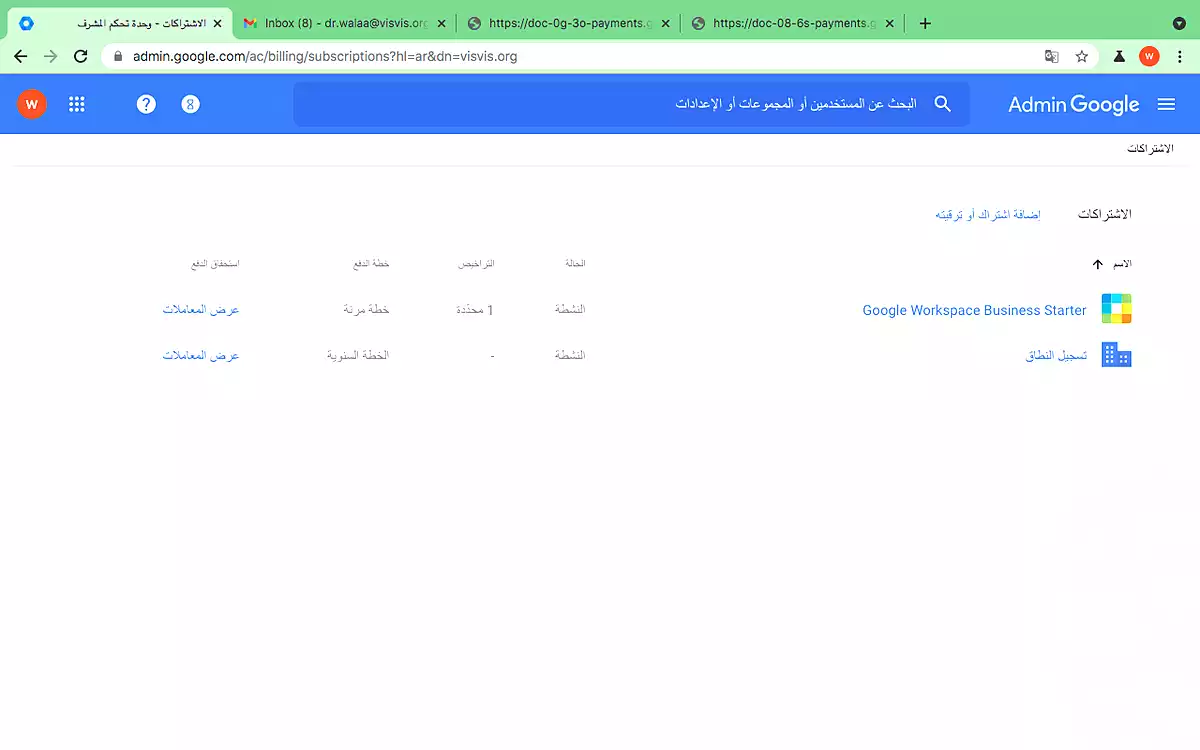Open the تسجيل النطاق subscription link

click(1056, 356)
